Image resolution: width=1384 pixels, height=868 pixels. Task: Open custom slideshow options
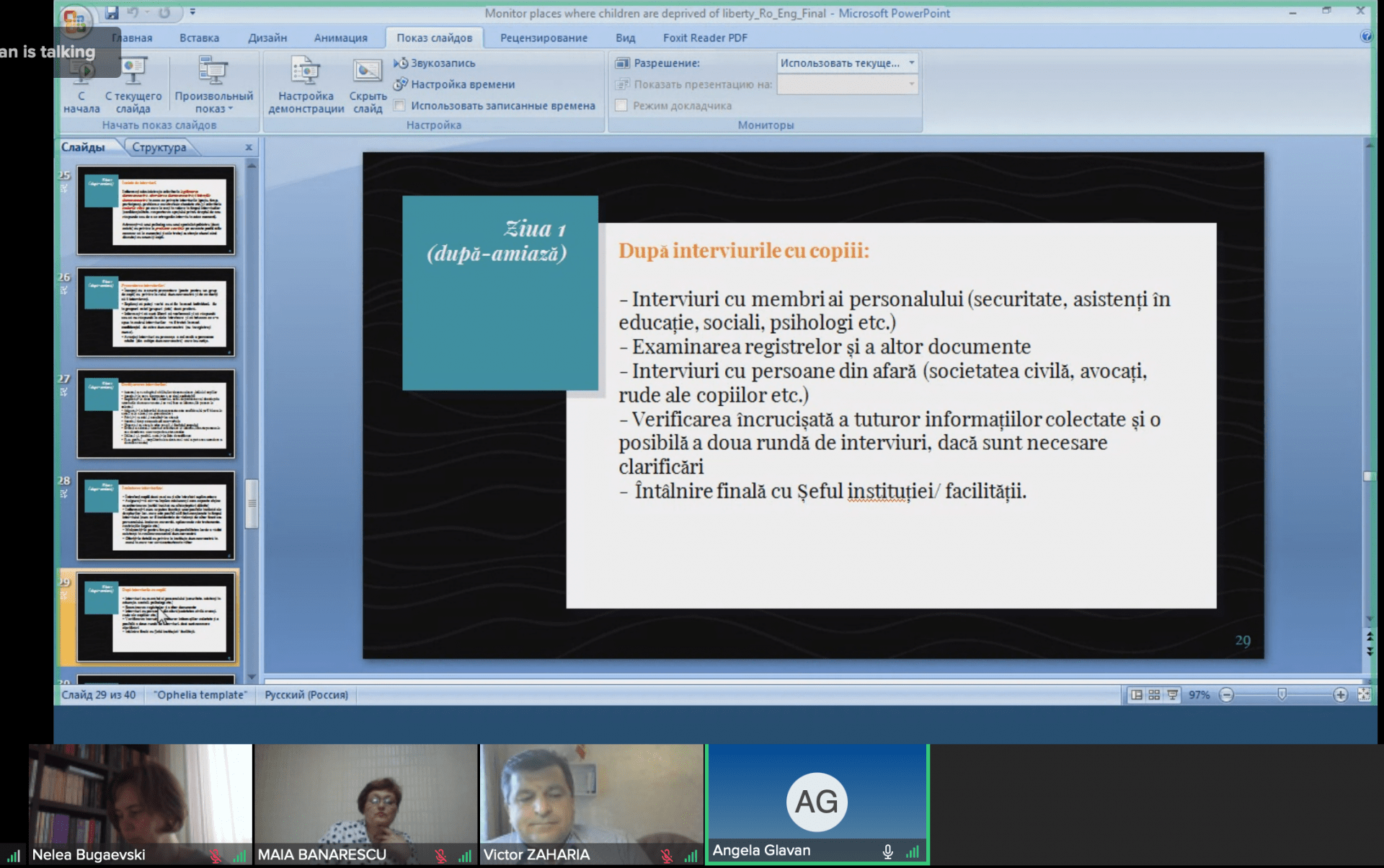(213, 85)
